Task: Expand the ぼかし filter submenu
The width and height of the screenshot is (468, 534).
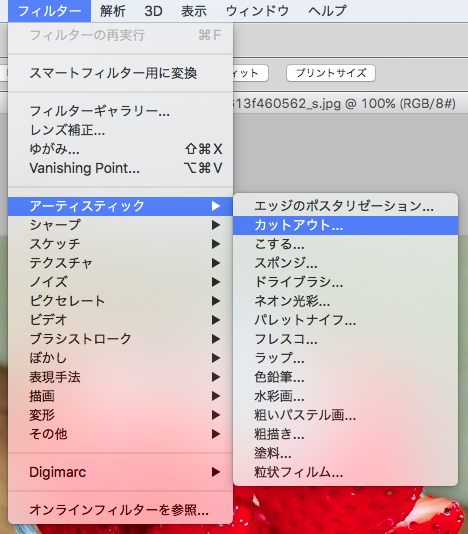Action: (121, 358)
